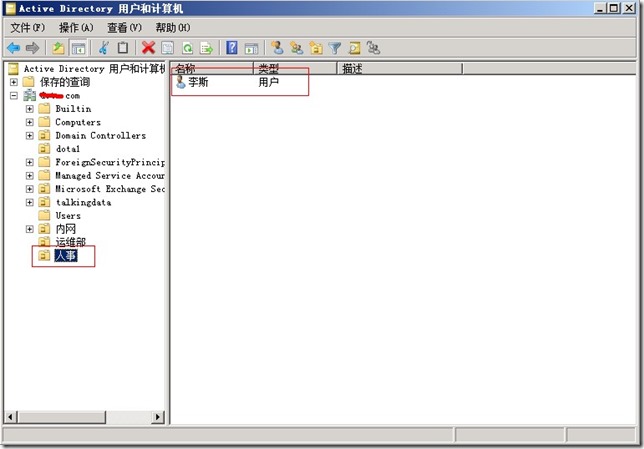
Task: Open Help via blue question-mark icon
Action: 232,47
